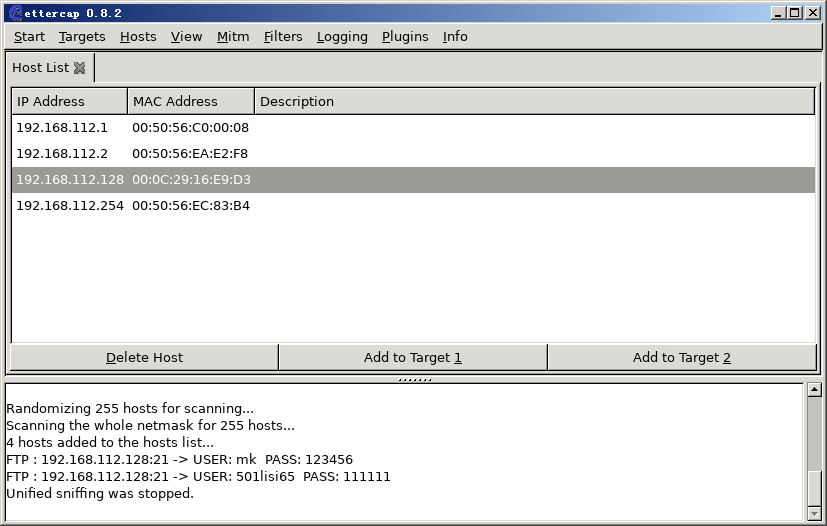
Task: Select host row 192.168.112.254
Action: [x=414, y=205]
